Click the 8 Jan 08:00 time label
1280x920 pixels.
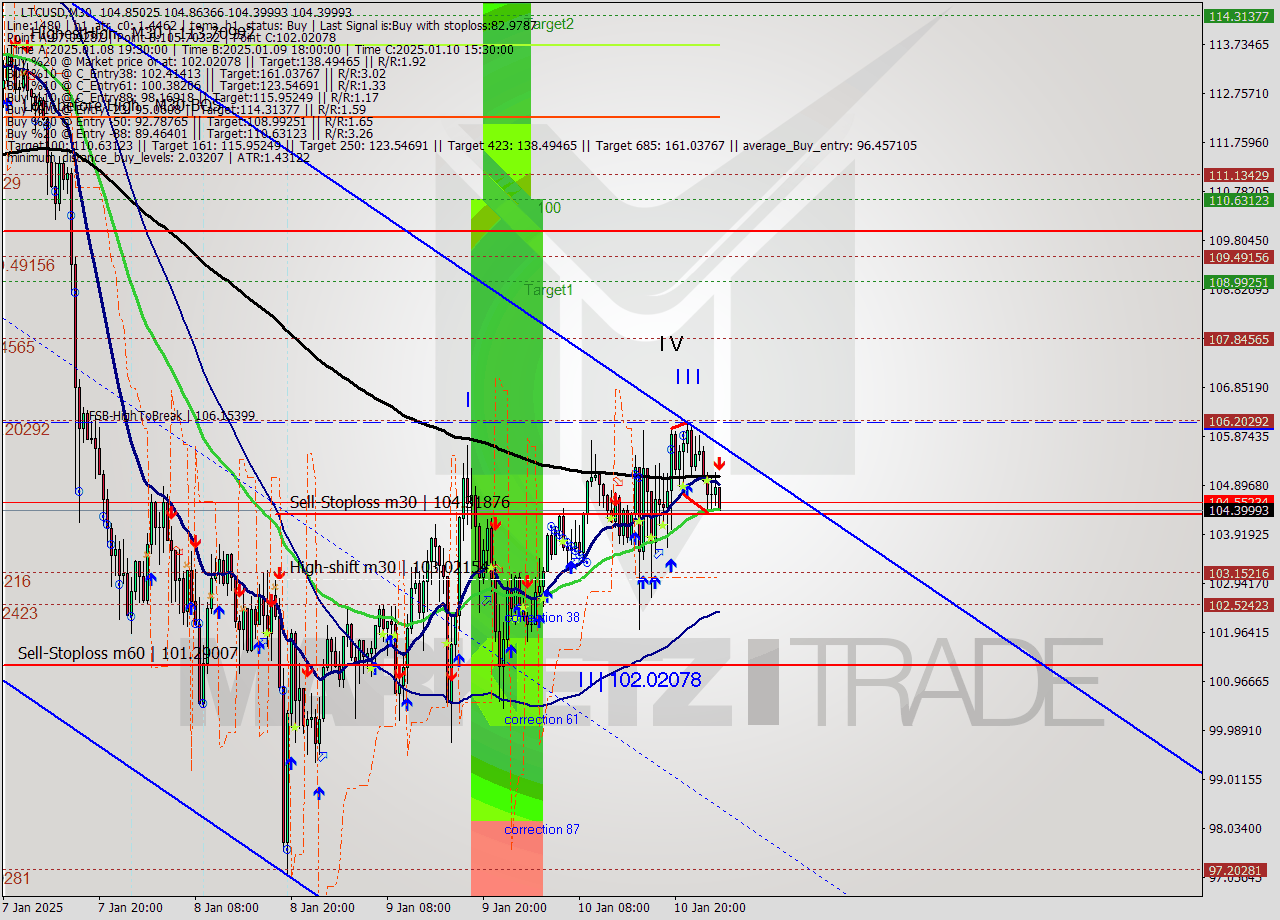click(227, 908)
